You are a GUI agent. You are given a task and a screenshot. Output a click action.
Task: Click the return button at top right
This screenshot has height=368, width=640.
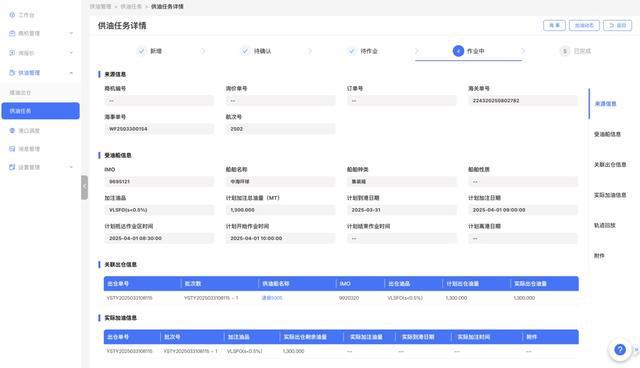click(617, 25)
